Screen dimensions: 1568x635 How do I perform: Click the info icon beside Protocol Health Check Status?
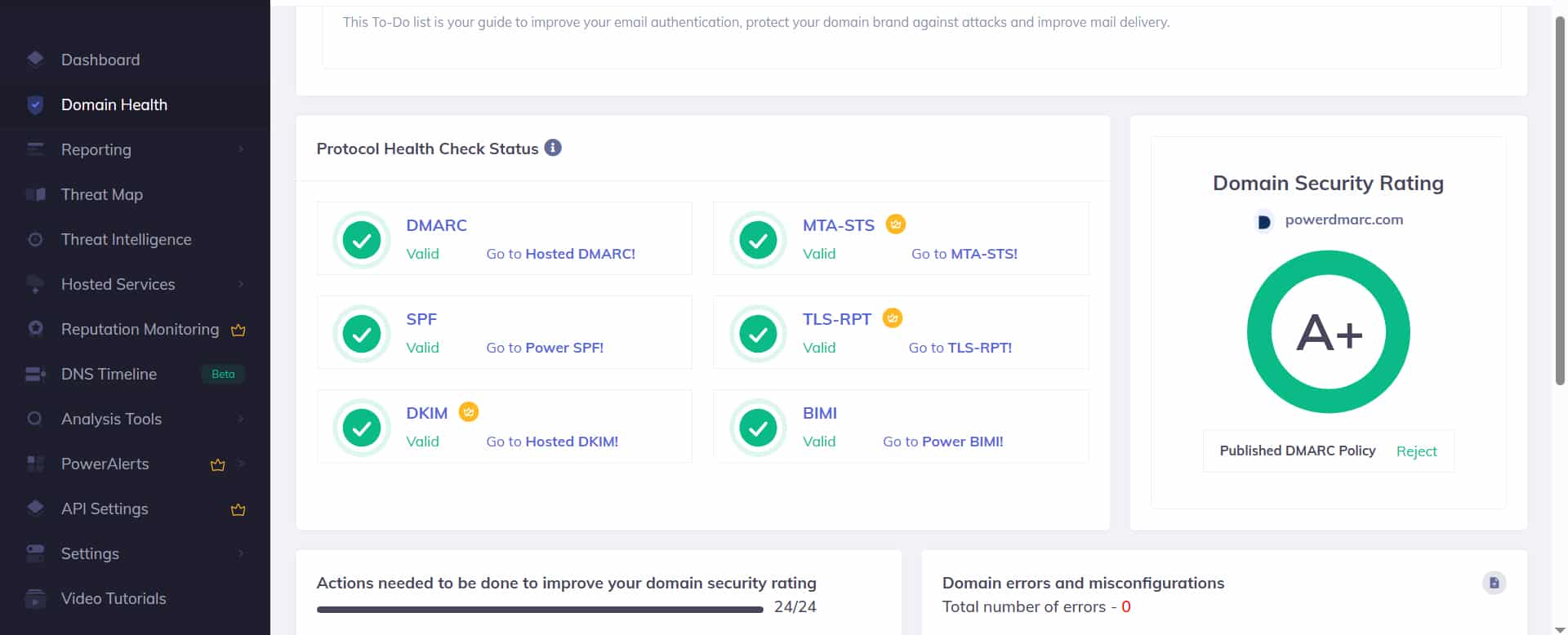point(553,148)
